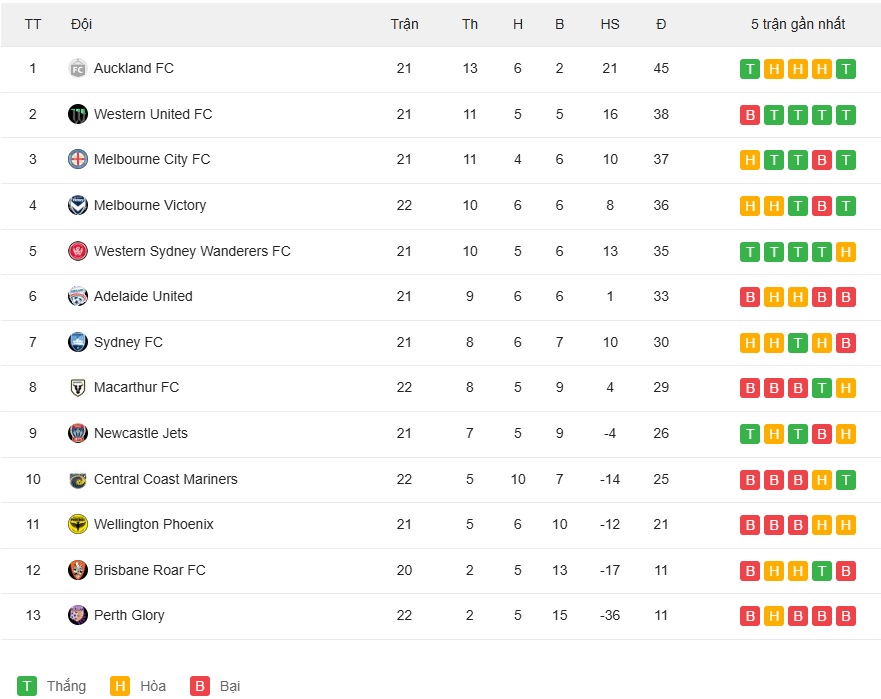Click the Auckland FC club logo

tap(78, 69)
